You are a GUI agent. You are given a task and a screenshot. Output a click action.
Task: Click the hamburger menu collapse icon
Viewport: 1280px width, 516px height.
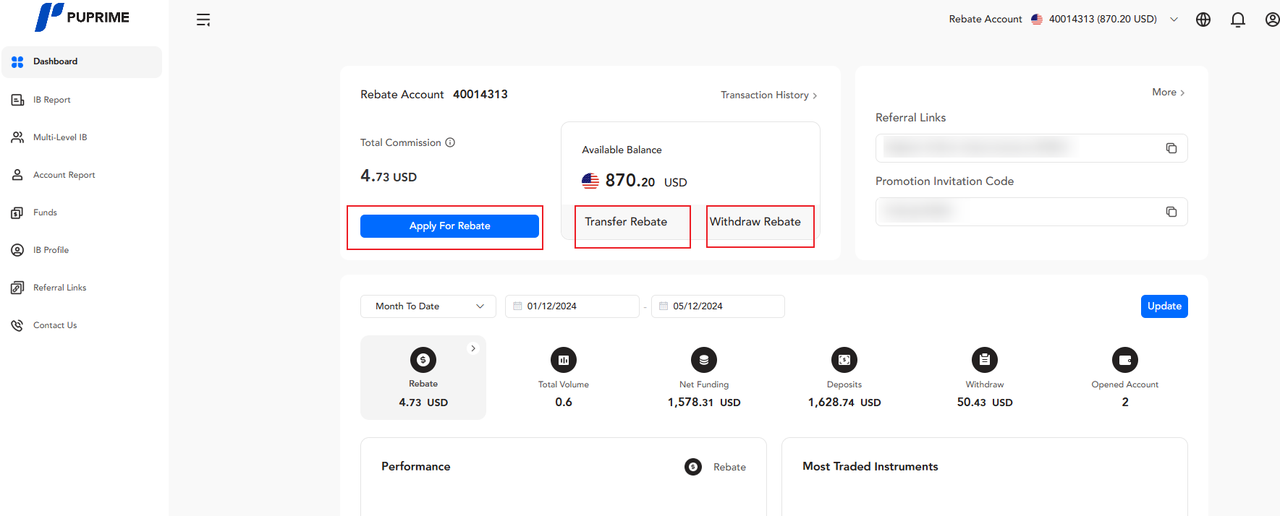point(203,20)
